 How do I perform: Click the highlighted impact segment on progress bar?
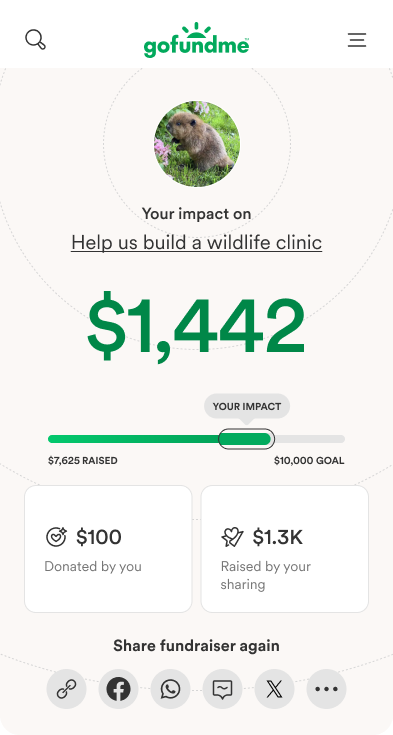pyautogui.click(x=247, y=439)
